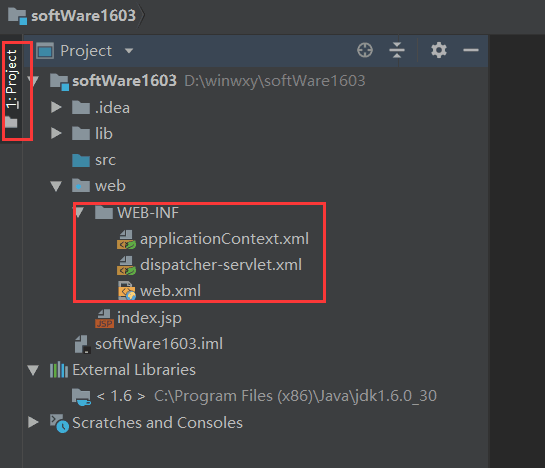Expand the lib folder arrow
Screen dimensions: 545x468
56,133
